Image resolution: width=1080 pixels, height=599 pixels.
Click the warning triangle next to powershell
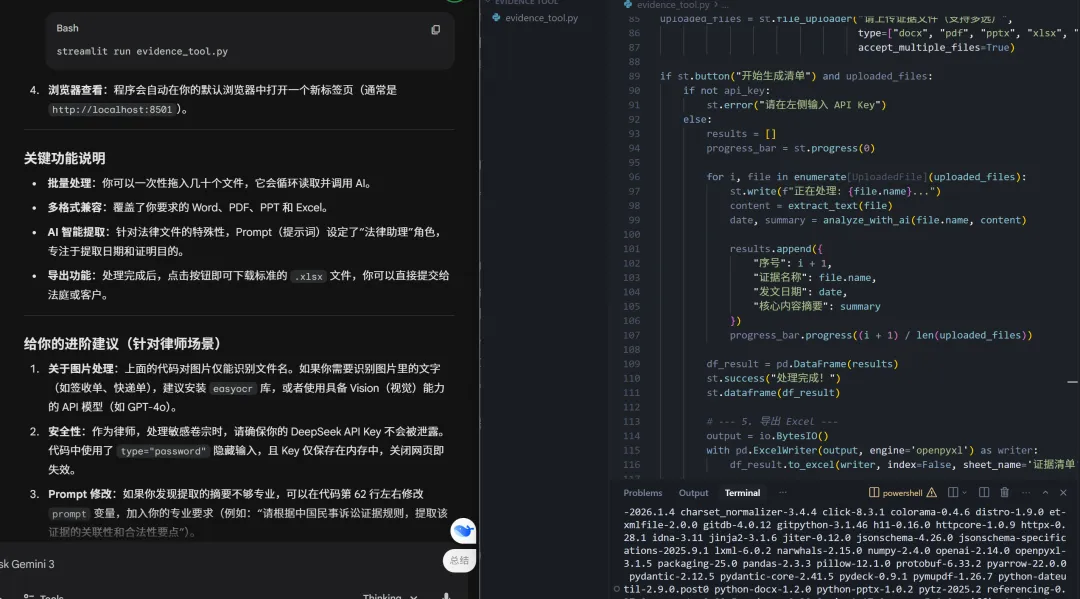pyautogui.click(x=931, y=493)
